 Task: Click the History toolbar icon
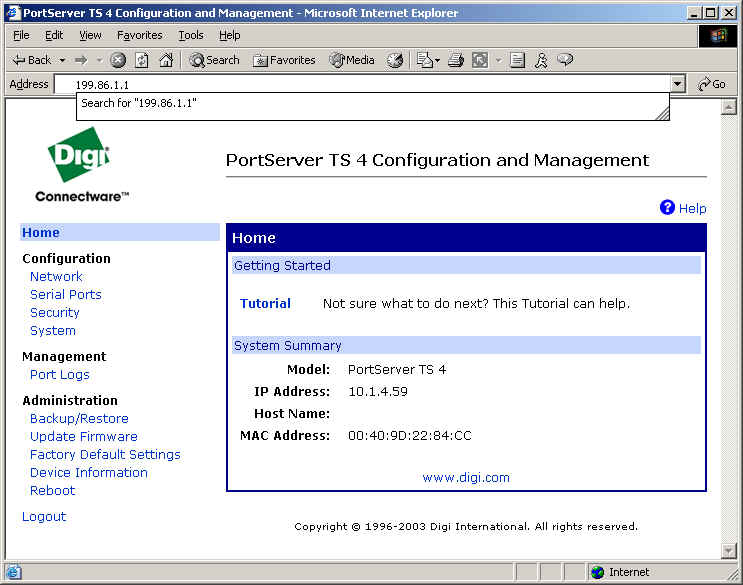point(395,60)
